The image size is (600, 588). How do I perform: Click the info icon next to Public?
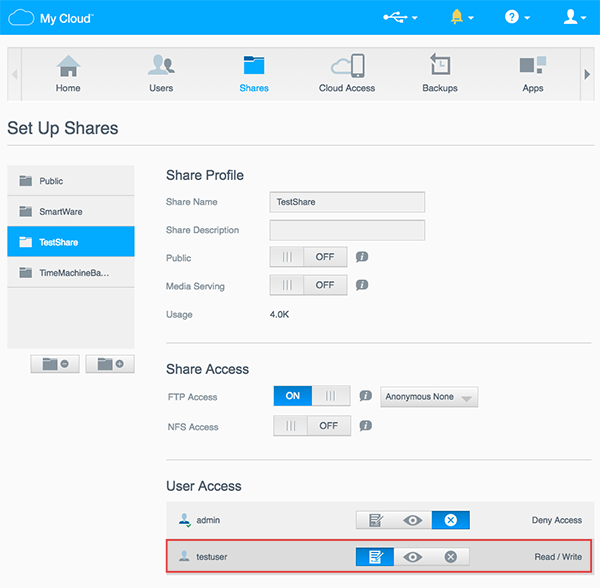pos(362,257)
